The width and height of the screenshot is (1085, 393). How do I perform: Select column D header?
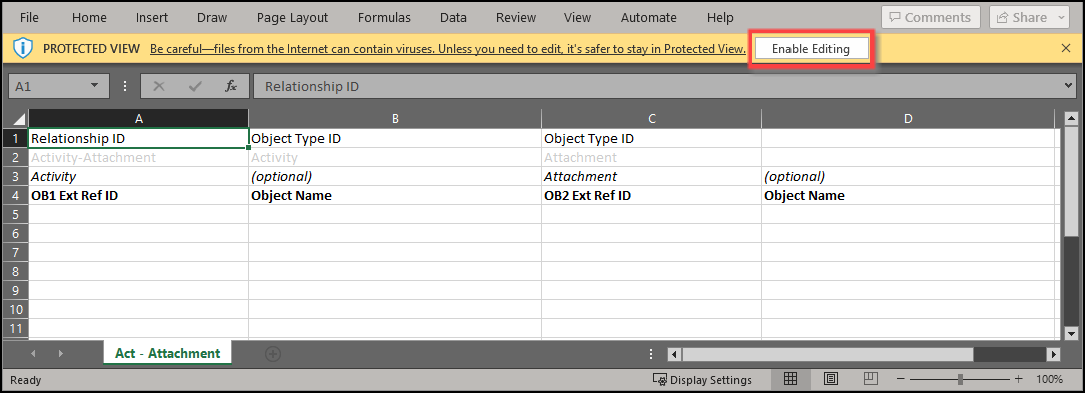[908, 119]
